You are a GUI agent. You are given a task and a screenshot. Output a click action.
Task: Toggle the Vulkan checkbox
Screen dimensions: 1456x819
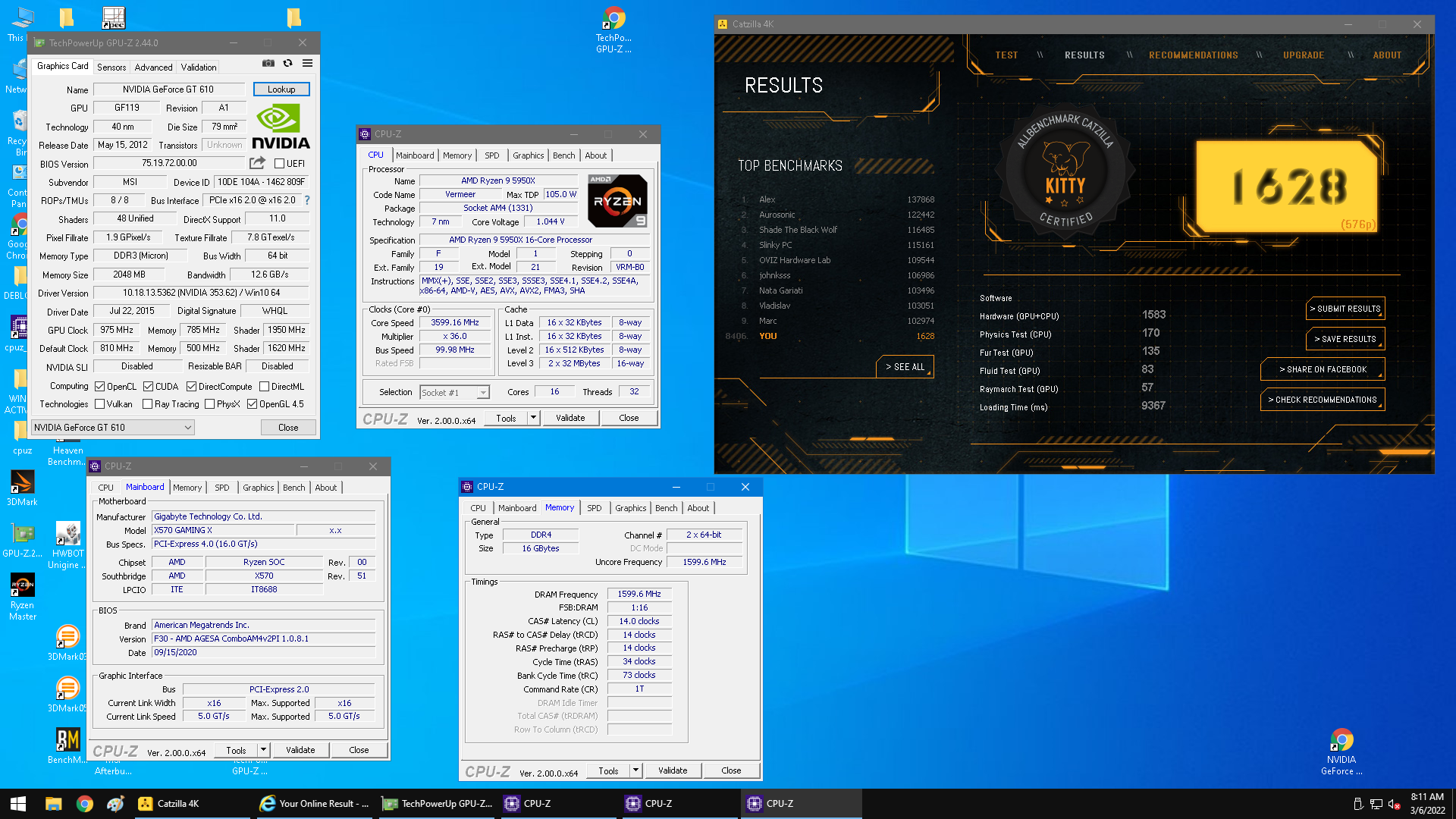99,404
